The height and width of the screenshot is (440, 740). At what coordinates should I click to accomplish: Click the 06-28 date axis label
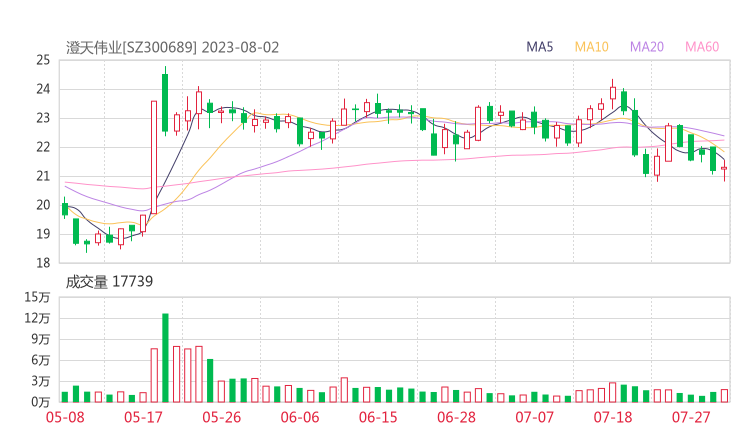click(456, 416)
